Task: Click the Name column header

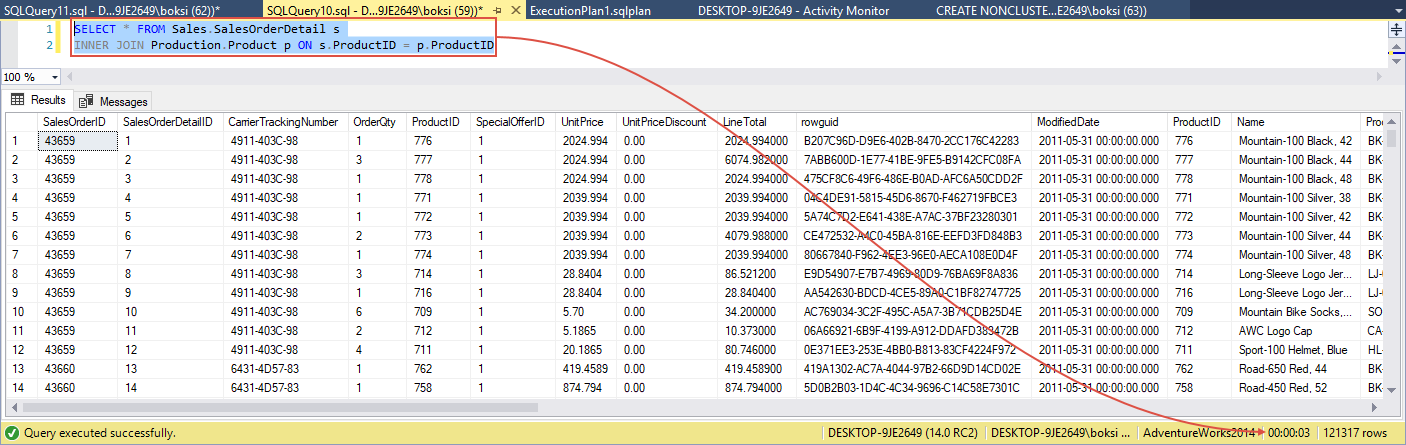Action: (x=1296, y=122)
